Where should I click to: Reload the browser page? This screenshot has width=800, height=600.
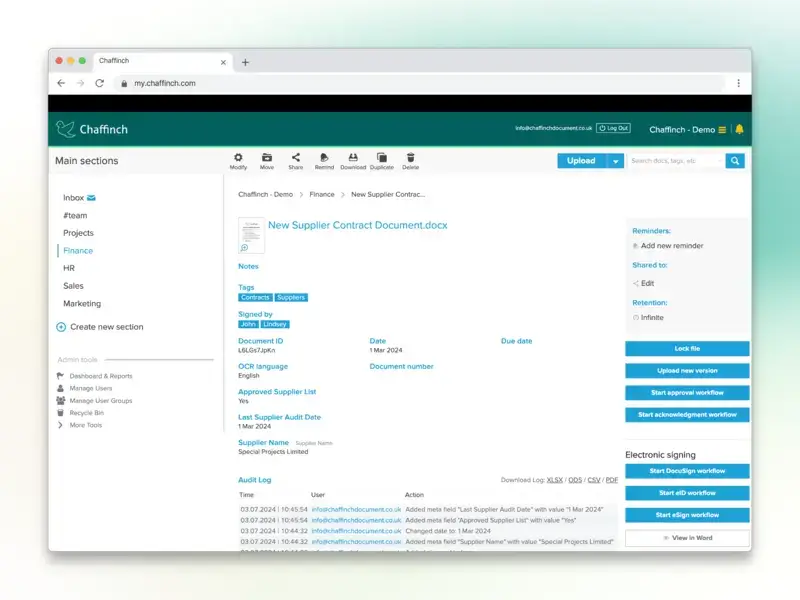click(99, 83)
